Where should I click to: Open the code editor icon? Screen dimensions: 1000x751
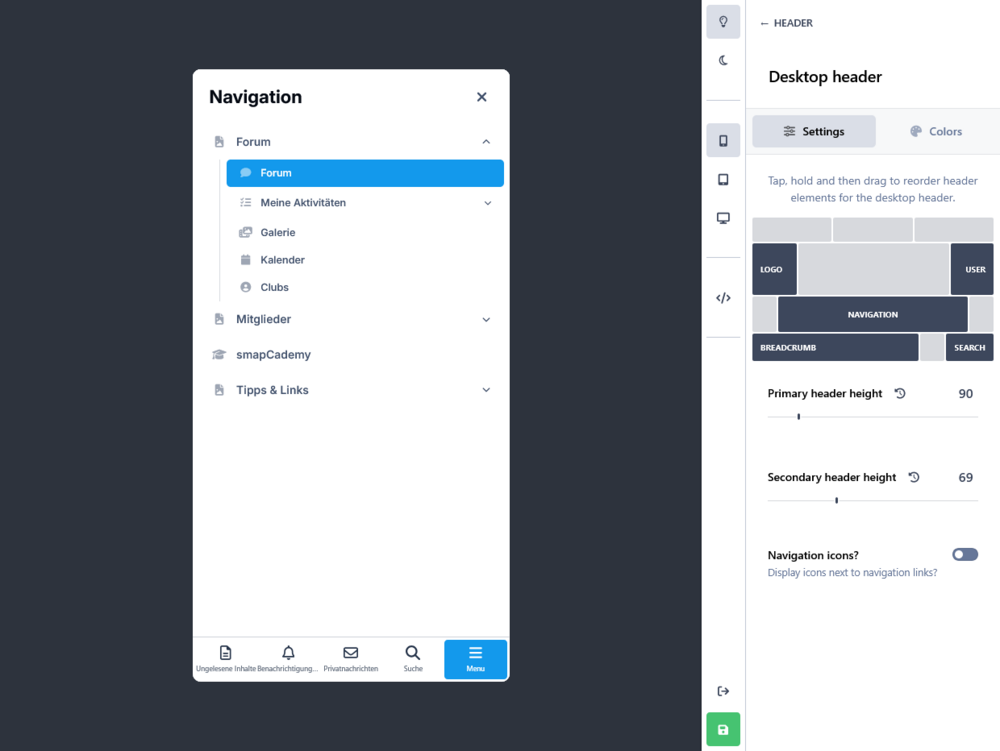pyautogui.click(x=723, y=298)
